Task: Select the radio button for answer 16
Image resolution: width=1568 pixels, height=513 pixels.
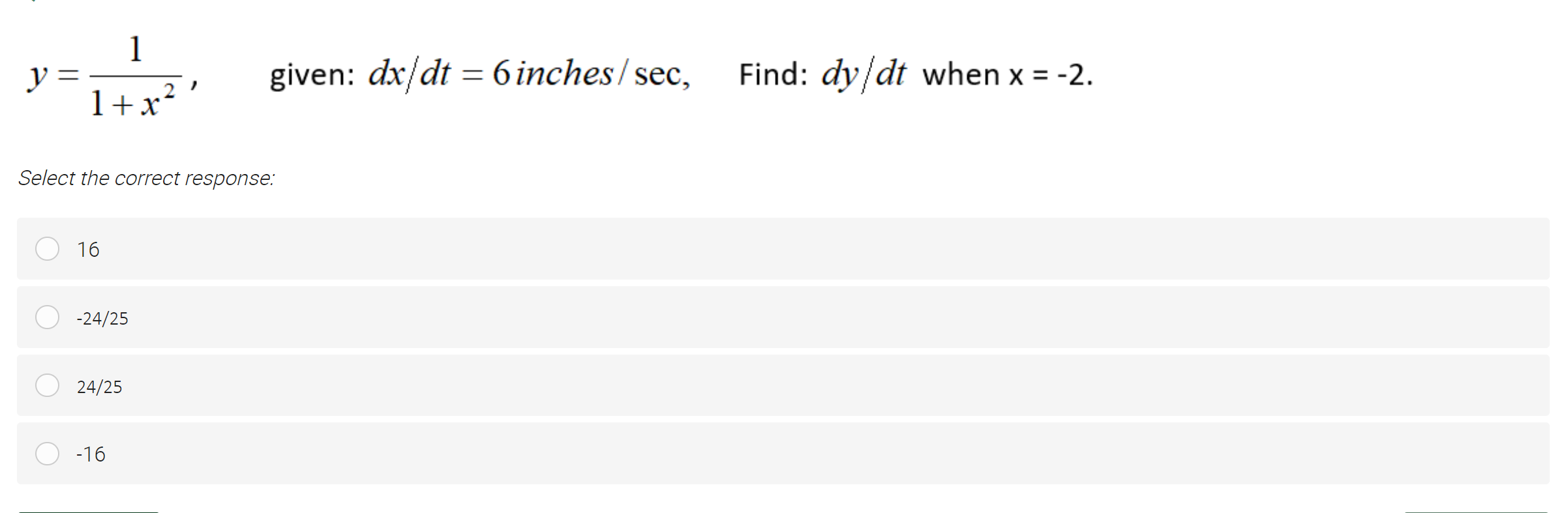Action: [48, 249]
